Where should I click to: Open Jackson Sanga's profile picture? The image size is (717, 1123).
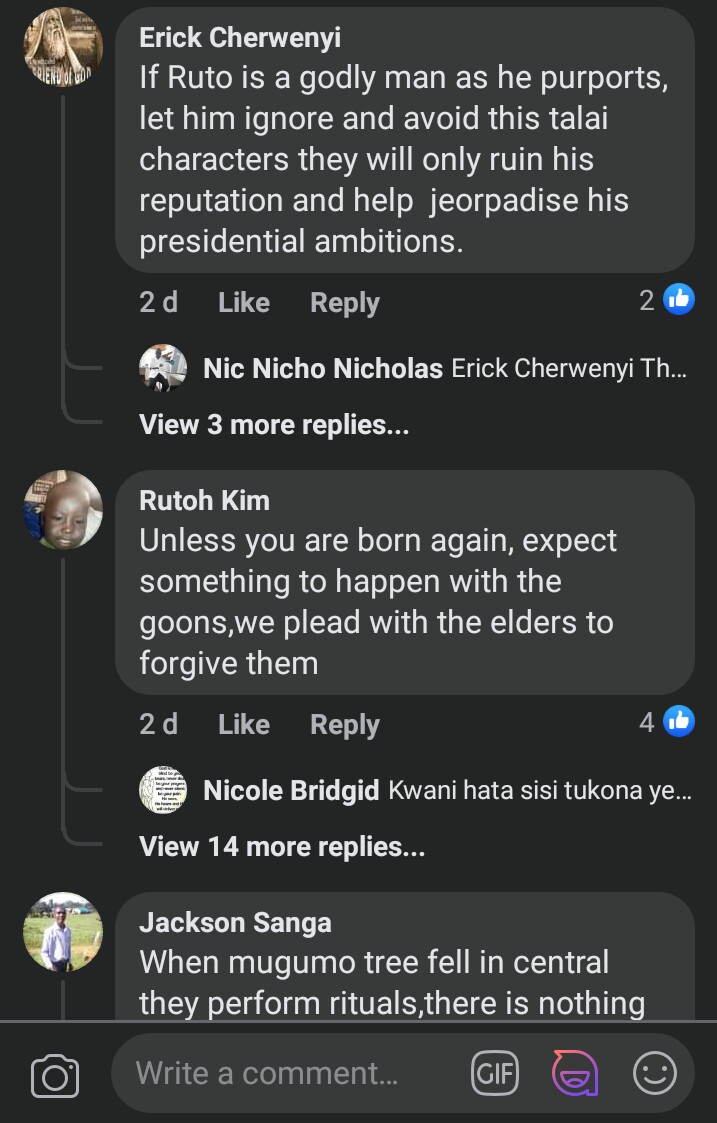point(63,932)
